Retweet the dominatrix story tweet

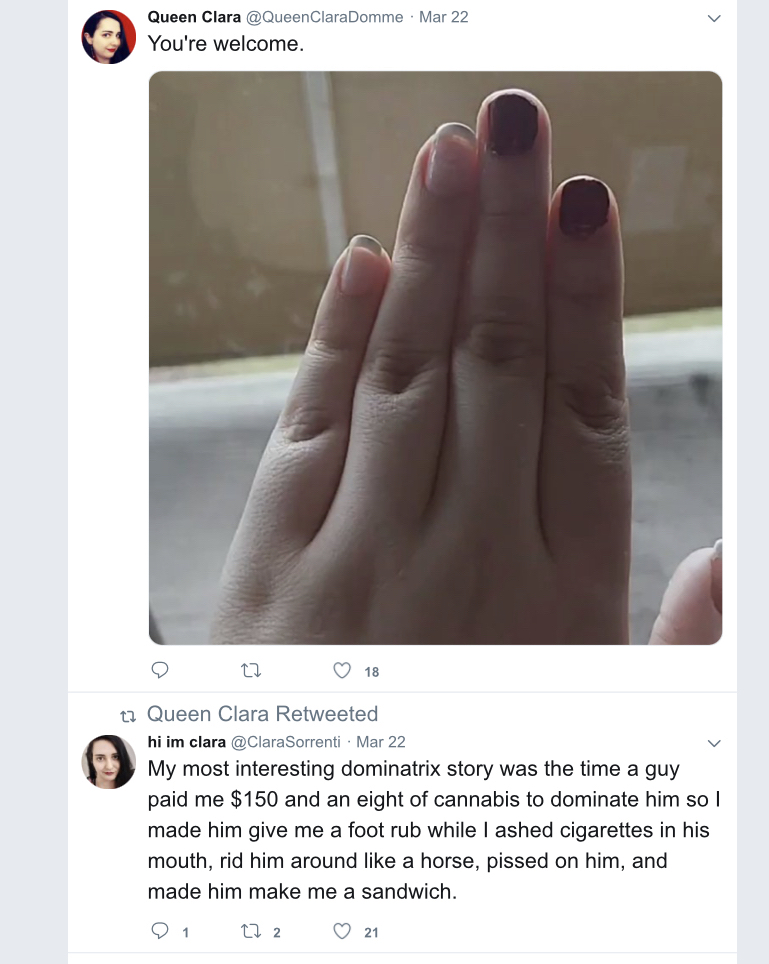click(251, 931)
